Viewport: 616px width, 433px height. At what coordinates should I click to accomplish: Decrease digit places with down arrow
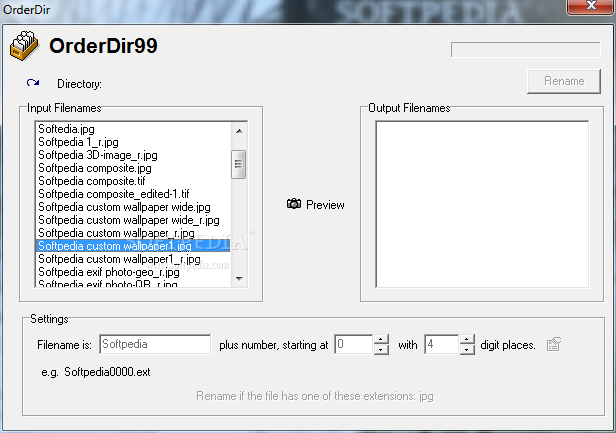[467, 349]
